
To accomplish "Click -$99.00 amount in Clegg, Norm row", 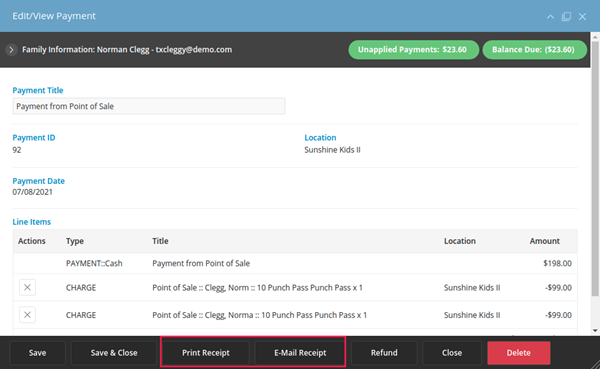I will [x=558, y=287].
